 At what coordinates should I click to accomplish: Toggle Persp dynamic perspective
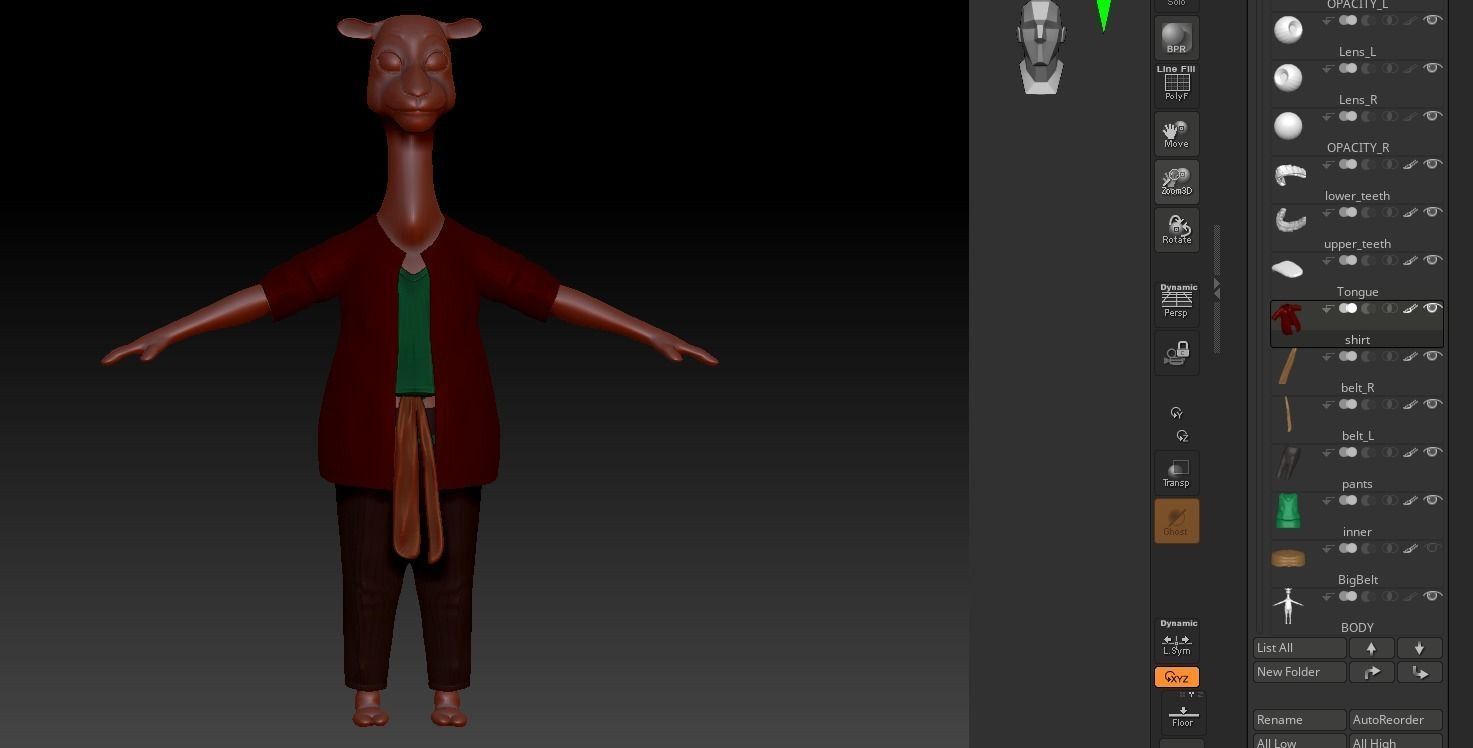click(1176, 300)
